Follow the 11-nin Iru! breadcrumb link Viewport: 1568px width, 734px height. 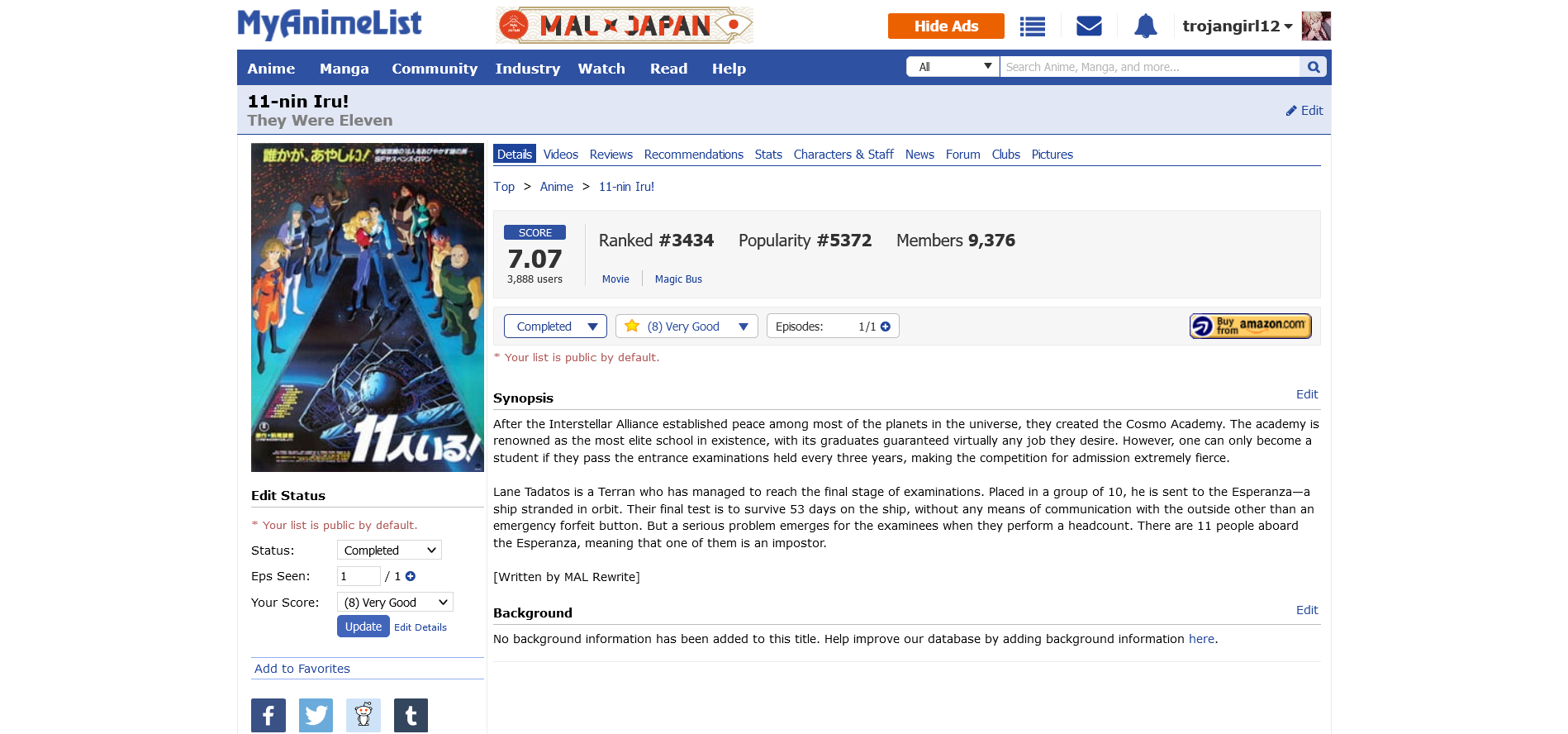click(x=626, y=187)
